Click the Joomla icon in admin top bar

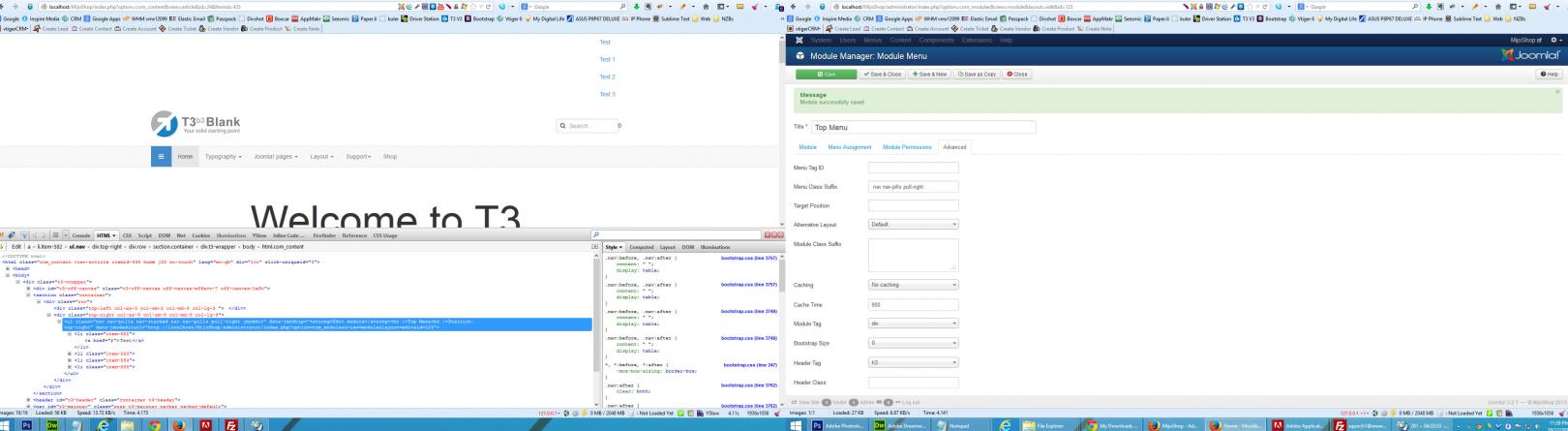(x=799, y=40)
